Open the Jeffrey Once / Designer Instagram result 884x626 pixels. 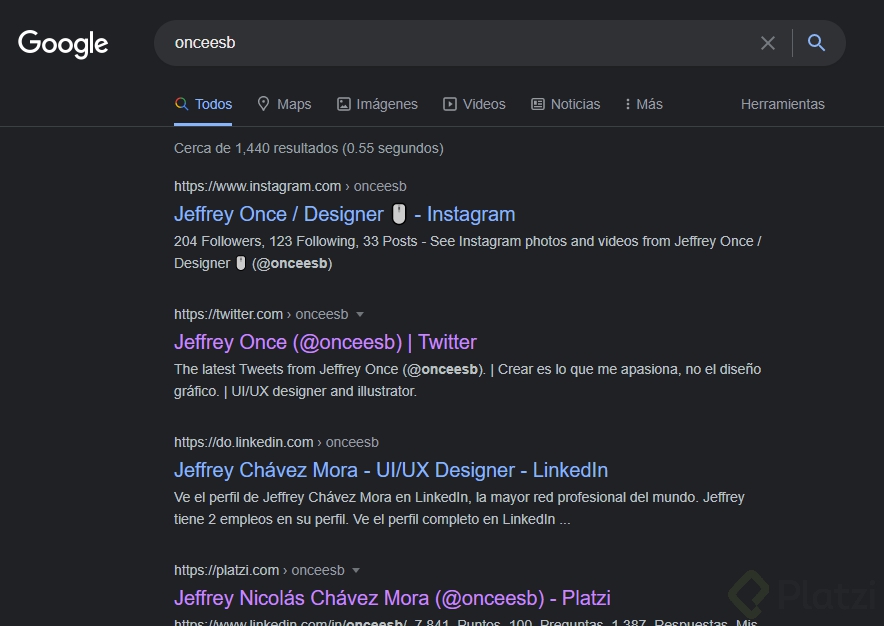click(344, 214)
